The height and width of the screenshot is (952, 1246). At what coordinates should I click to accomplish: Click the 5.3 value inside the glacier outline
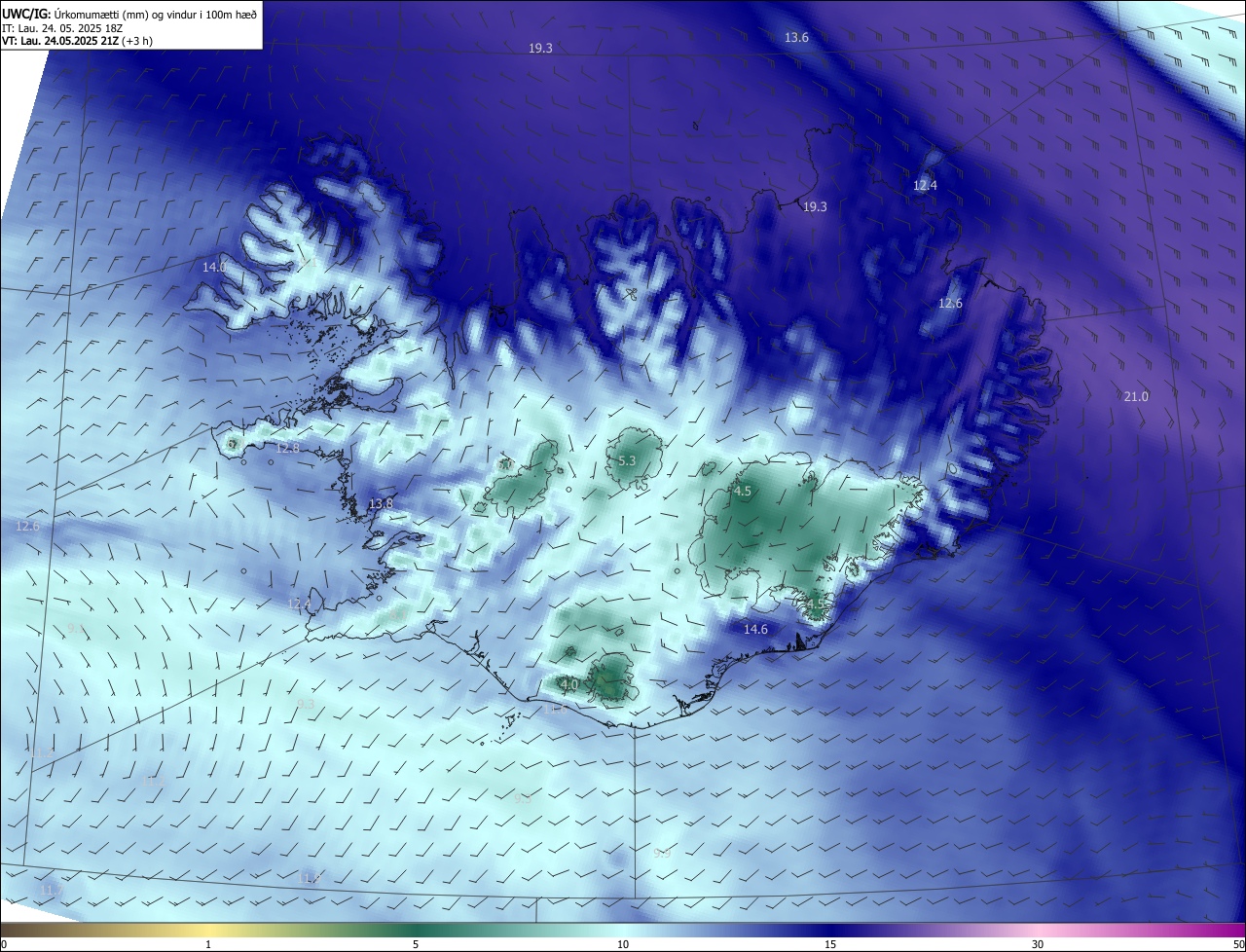click(x=627, y=460)
